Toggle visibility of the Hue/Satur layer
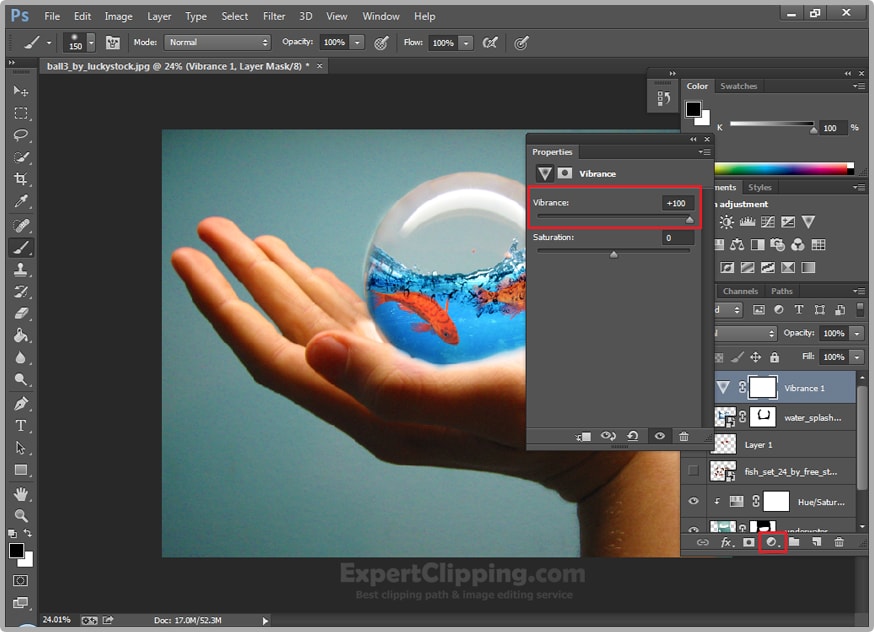This screenshot has width=874, height=632. coord(692,501)
